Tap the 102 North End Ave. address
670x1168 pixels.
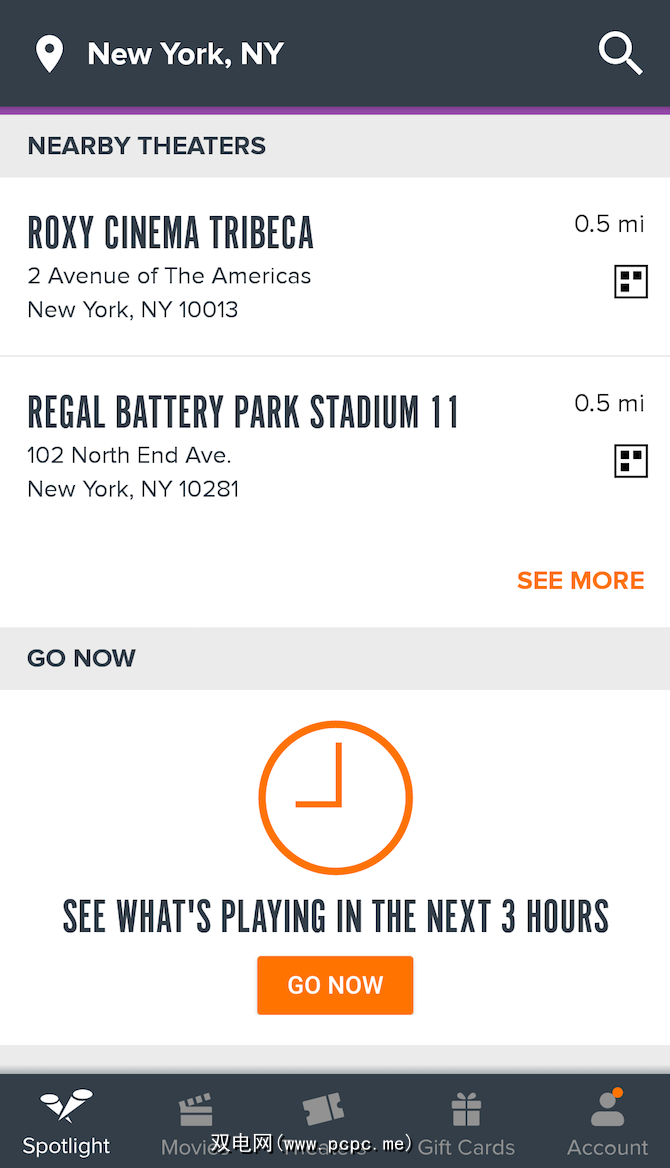(x=129, y=456)
